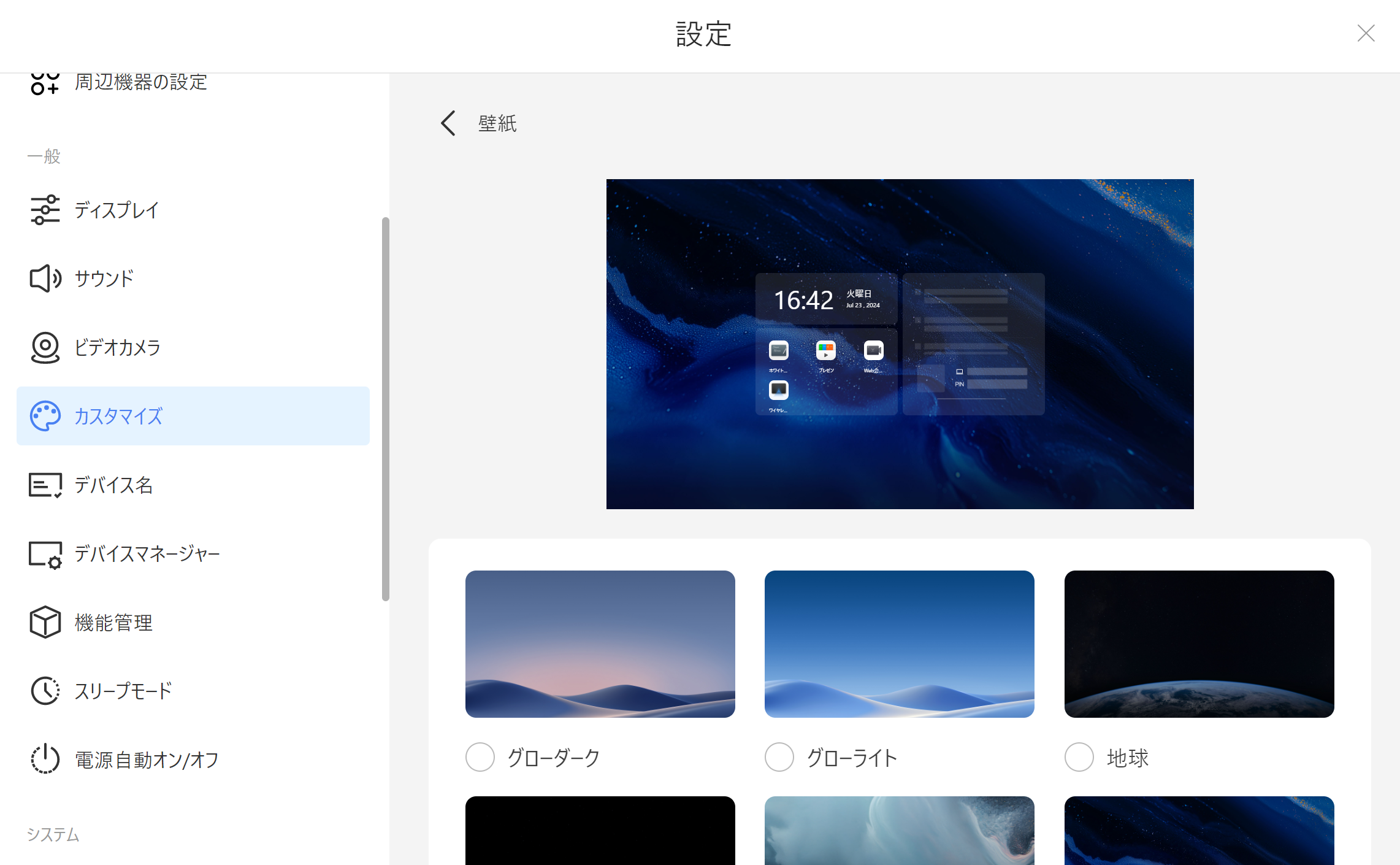Choose the glow dark dunes wallpaper thumbnail
1400x865 pixels.
click(x=600, y=644)
